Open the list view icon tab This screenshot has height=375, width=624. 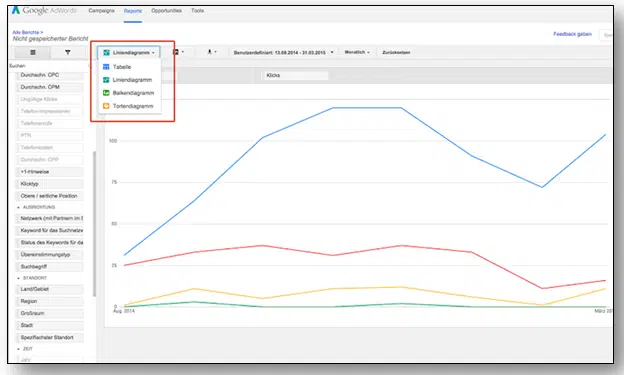(x=33, y=53)
